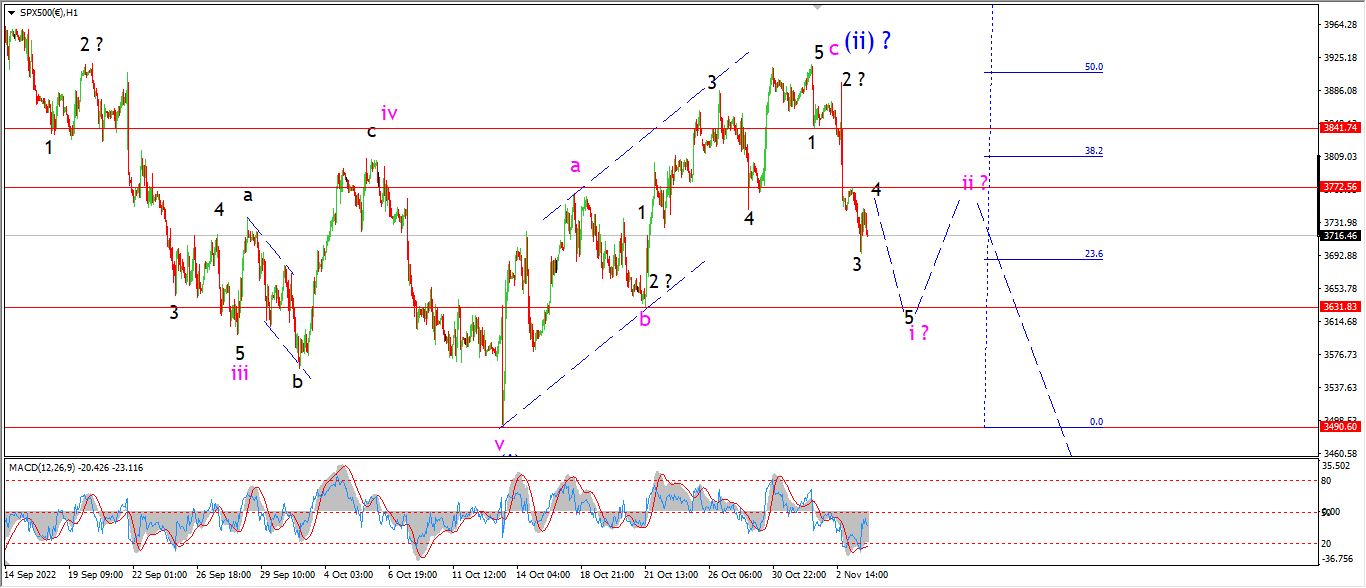This screenshot has width=1366, height=588.
Task: Select the 23.6 Fibonacci level label
Action: pyautogui.click(x=1094, y=254)
